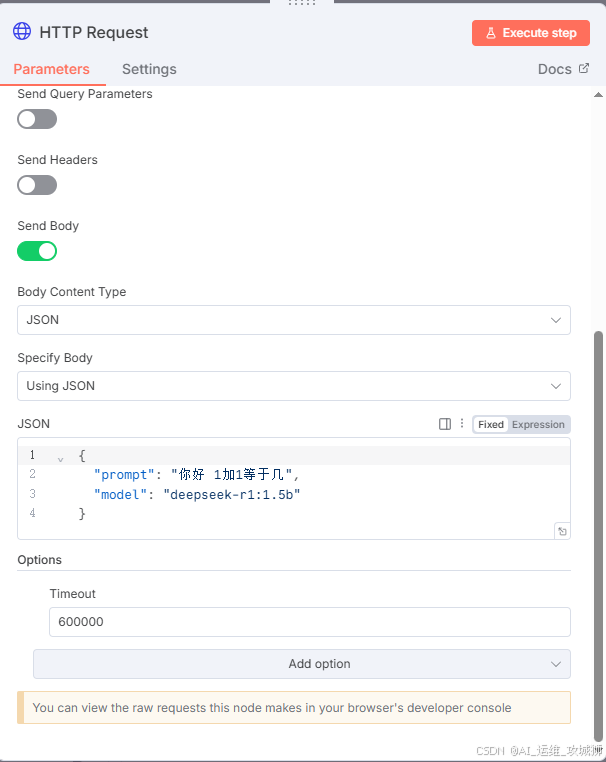Open Docs external link icon
Image resolution: width=606 pixels, height=762 pixels.
click(x=584, y=69)
